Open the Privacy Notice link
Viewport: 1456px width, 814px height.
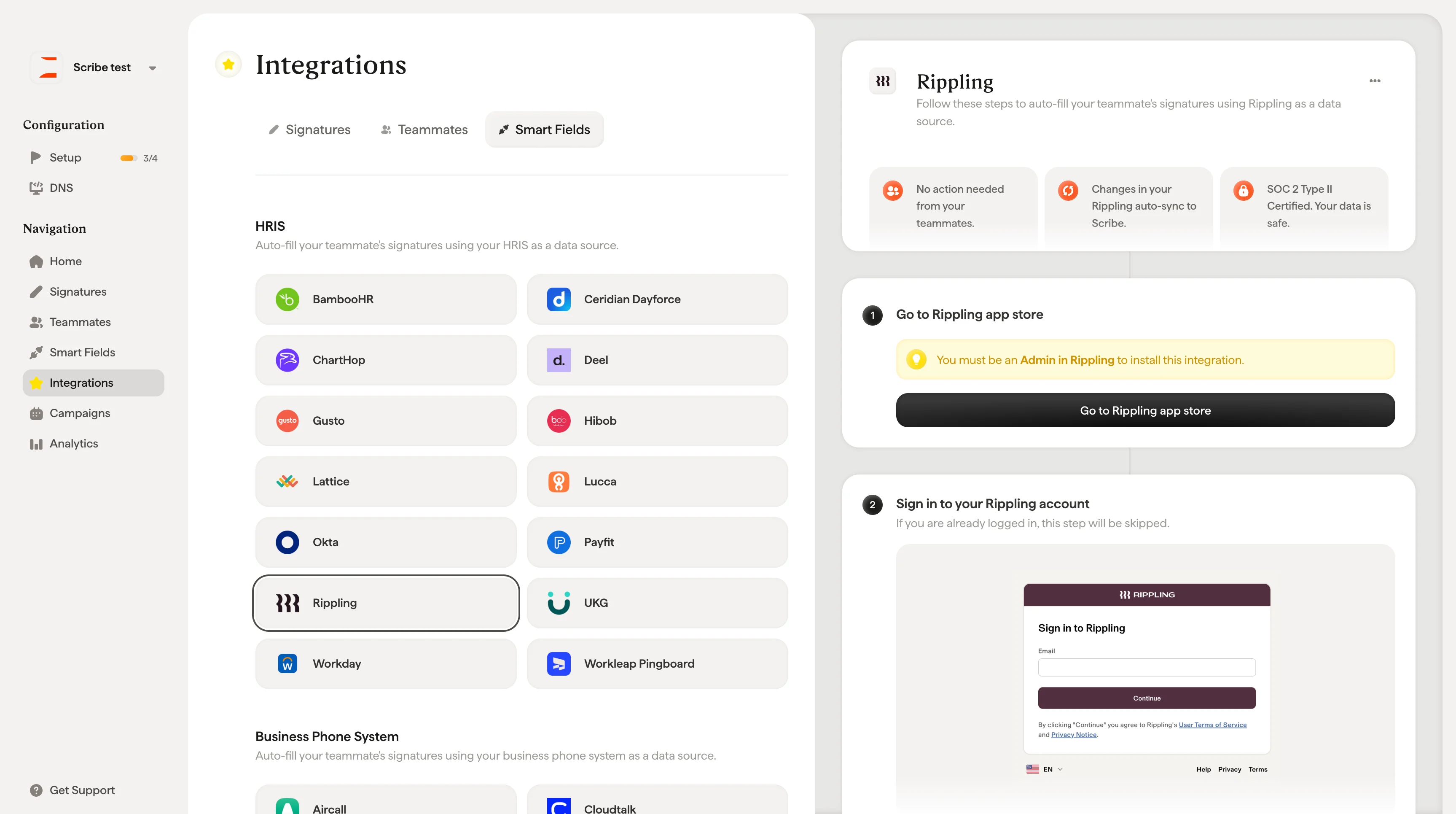coord(1073,735)
